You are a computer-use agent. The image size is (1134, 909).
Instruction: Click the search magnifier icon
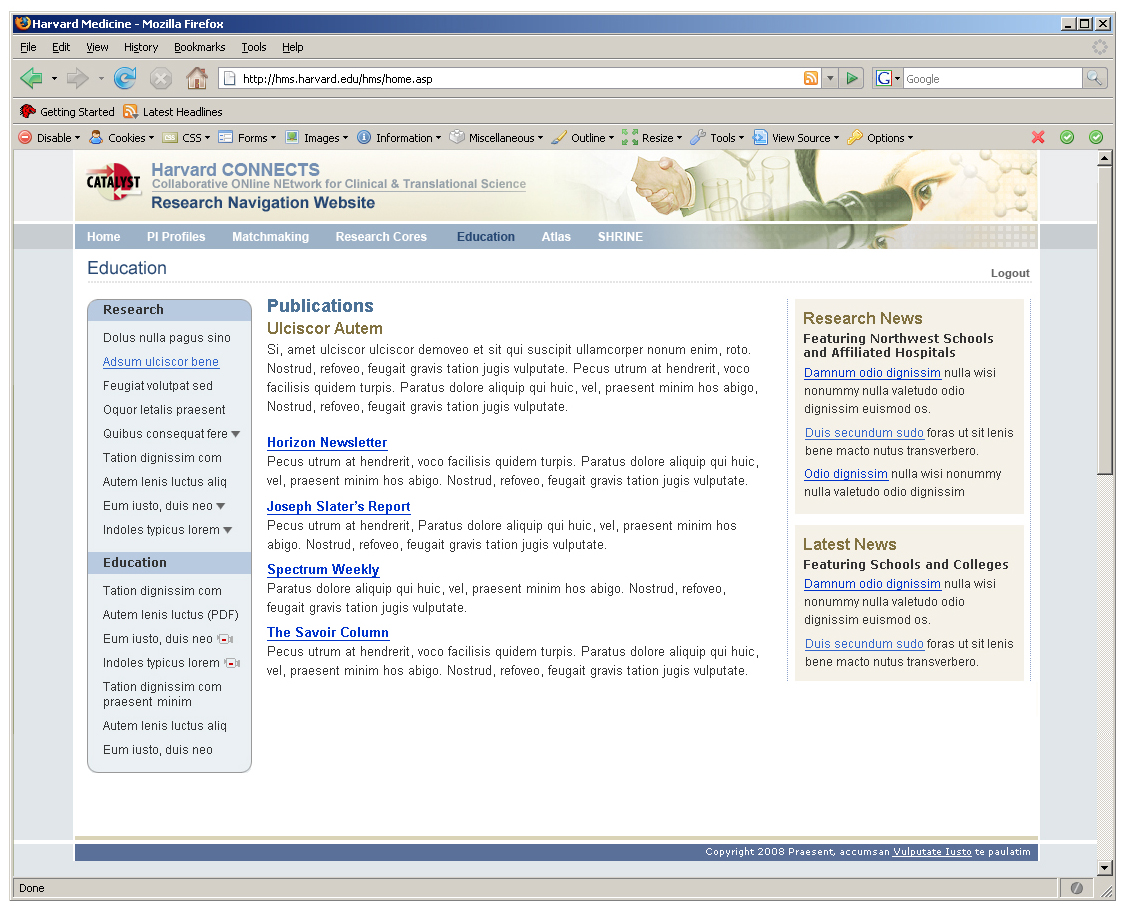pyautogui.click(x=1094, y=78)
